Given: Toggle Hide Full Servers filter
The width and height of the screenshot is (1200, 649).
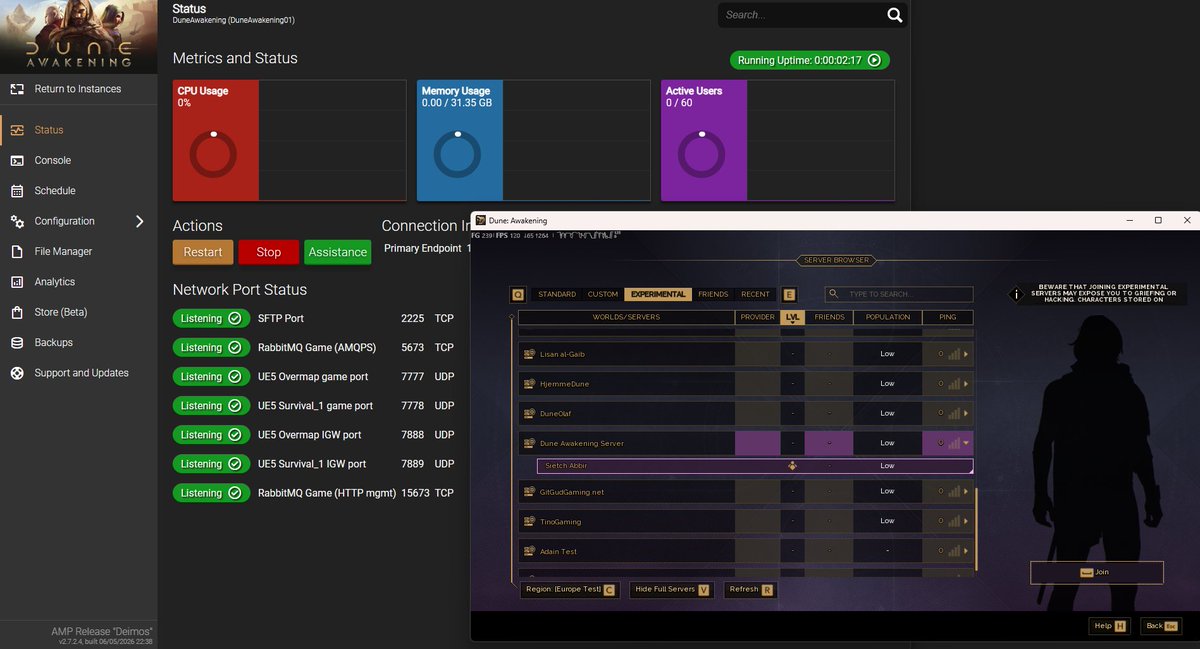Looking at the screenshot, I should point(672,589).
